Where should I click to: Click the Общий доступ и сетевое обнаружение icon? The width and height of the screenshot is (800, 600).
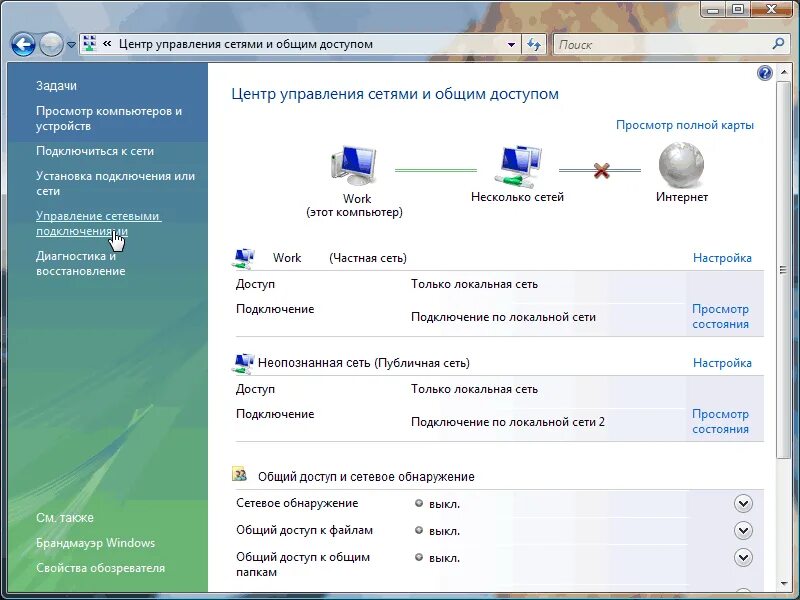click(x=239, y=474)
